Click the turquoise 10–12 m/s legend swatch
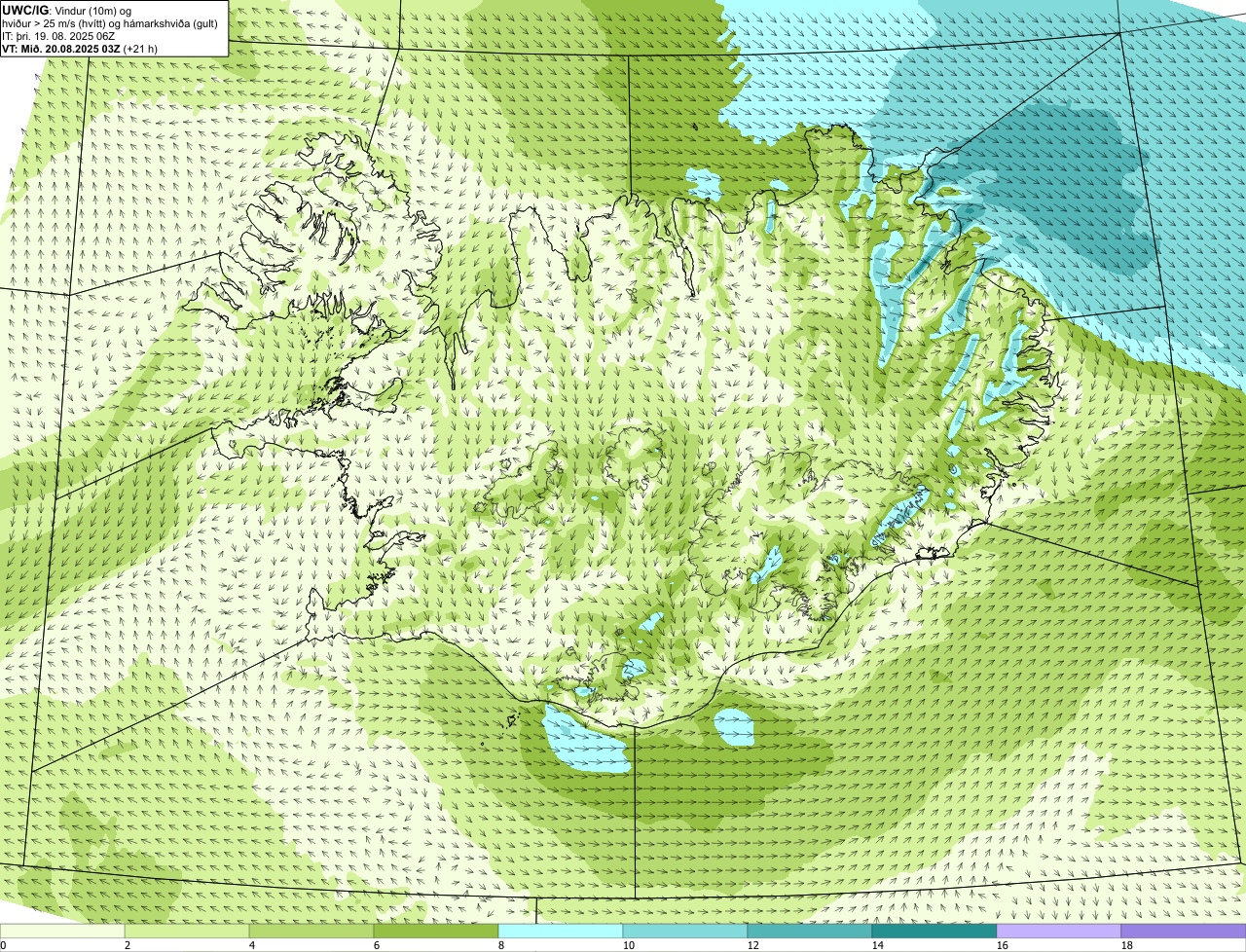Screen dimensions: 1246x952 click(685, 931)
